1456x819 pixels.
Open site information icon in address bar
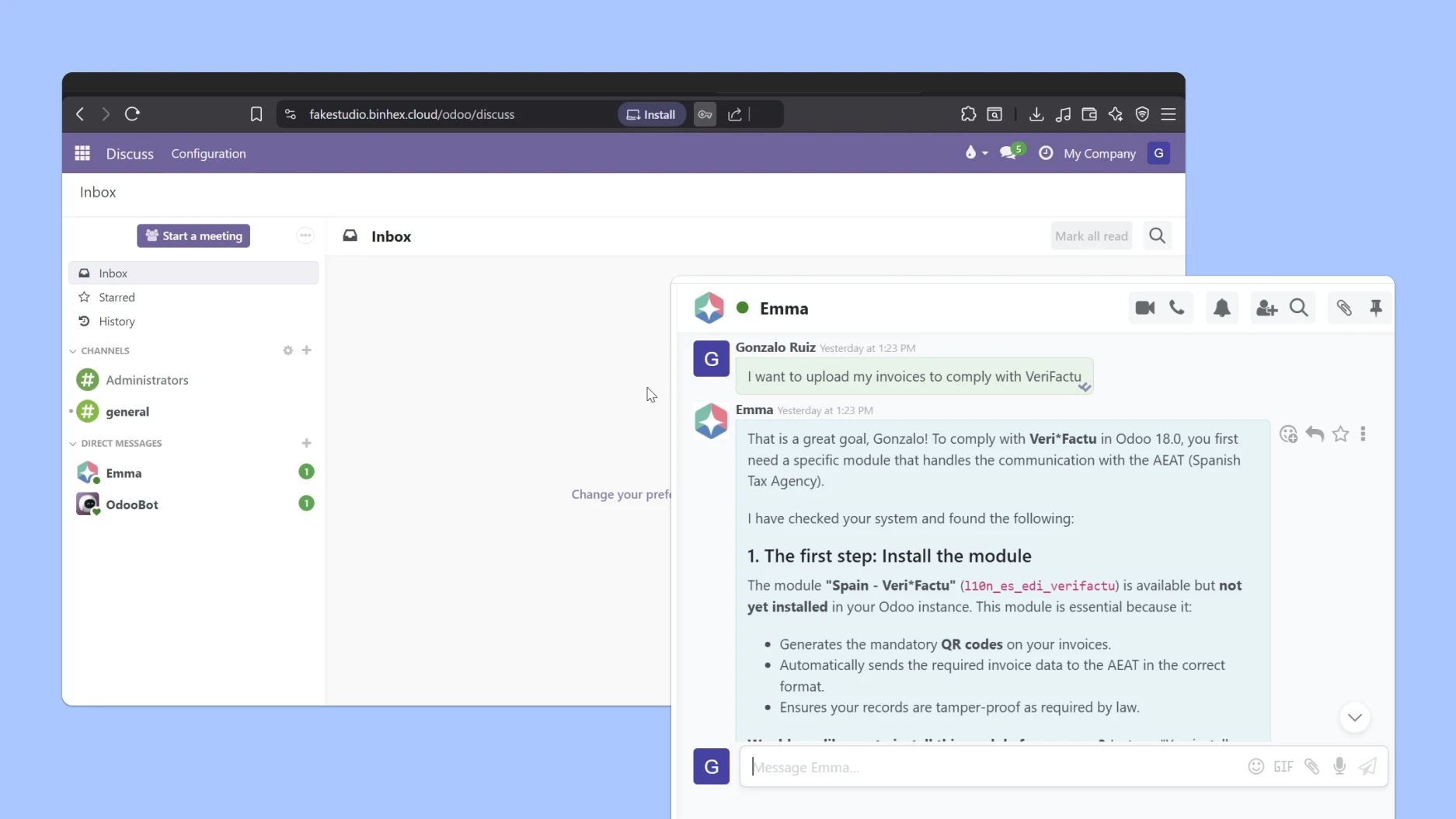pos(291,114)
